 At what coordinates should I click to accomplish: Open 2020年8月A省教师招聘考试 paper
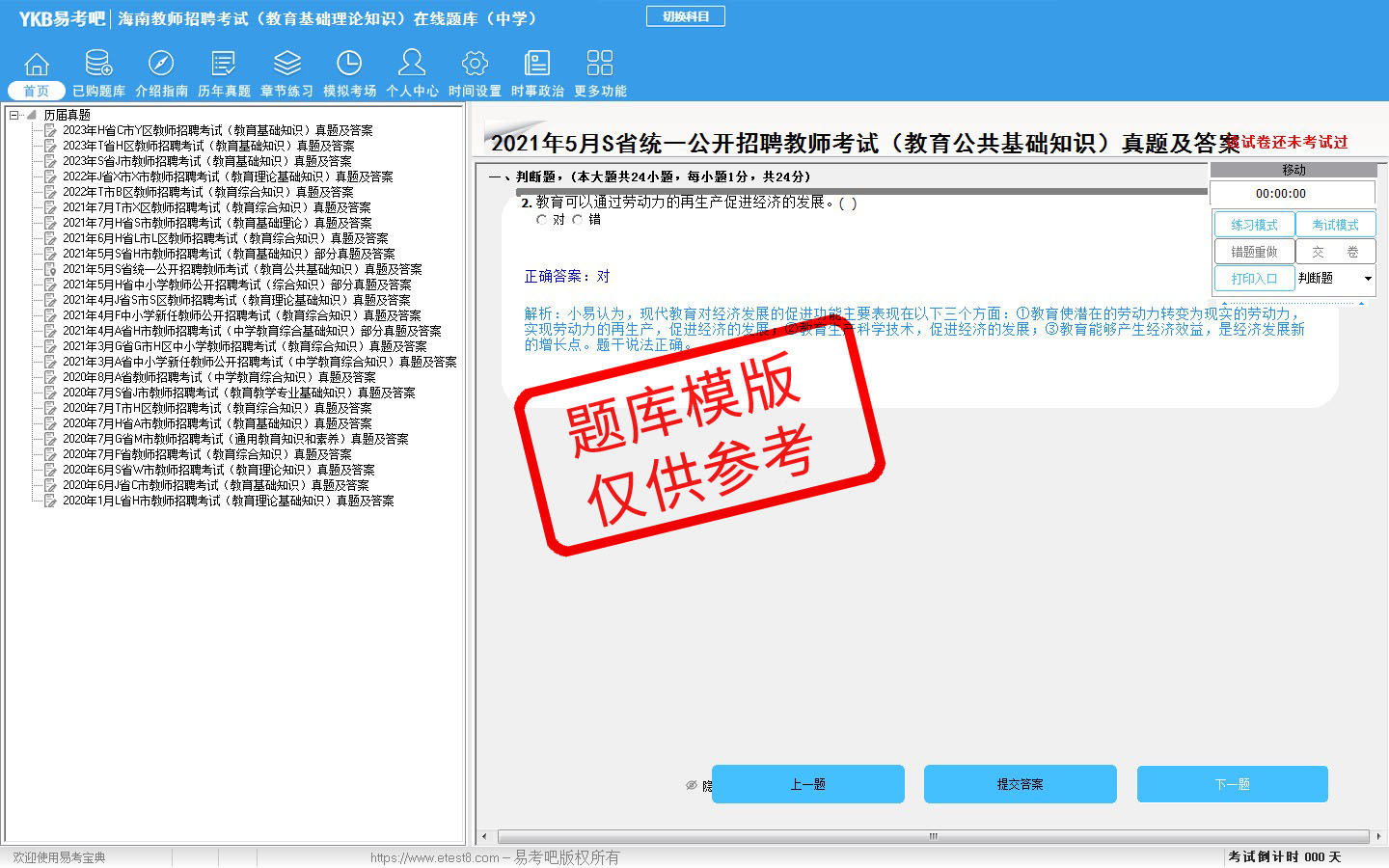coord(219,377)
